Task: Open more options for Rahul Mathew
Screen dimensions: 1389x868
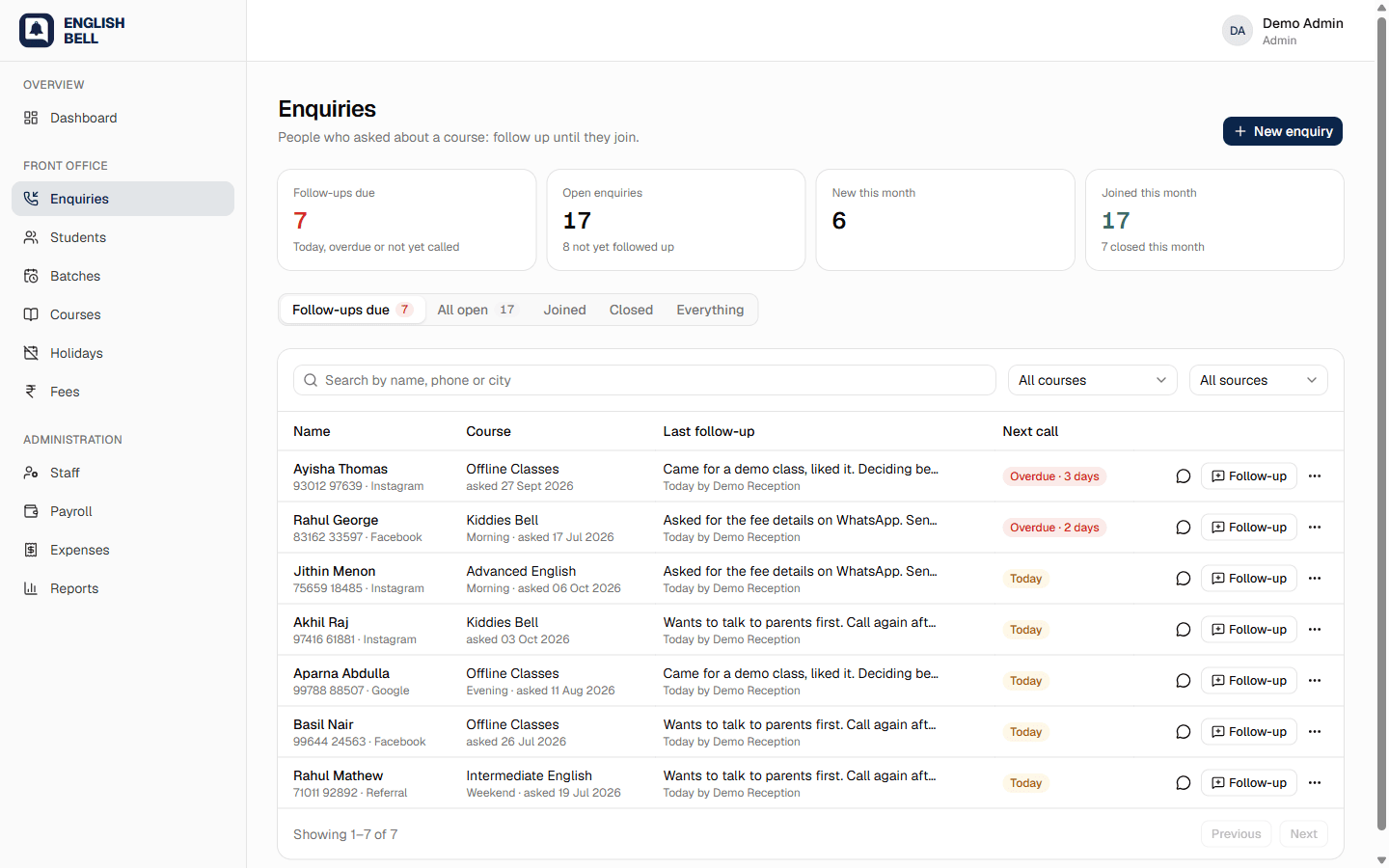Action: [1315, 783]
